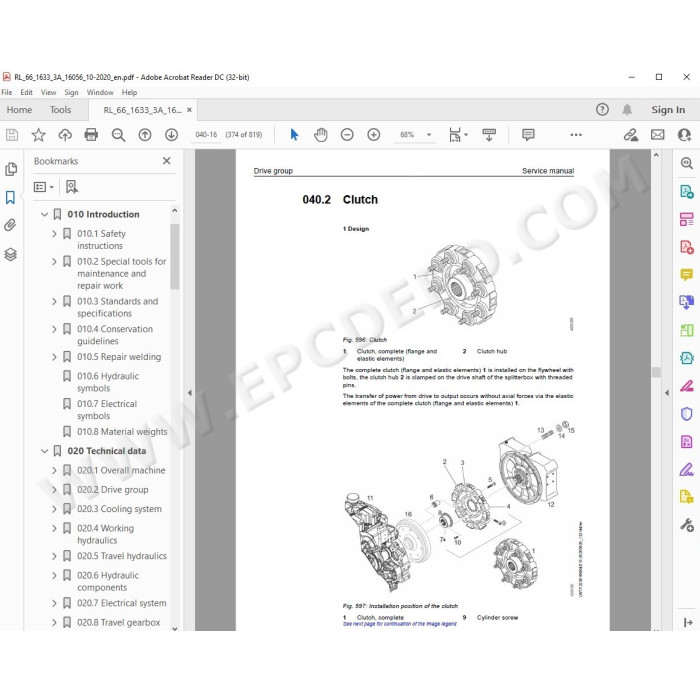Go to next page arrow
The image size is (700, 700).
[x=171, y=135]
